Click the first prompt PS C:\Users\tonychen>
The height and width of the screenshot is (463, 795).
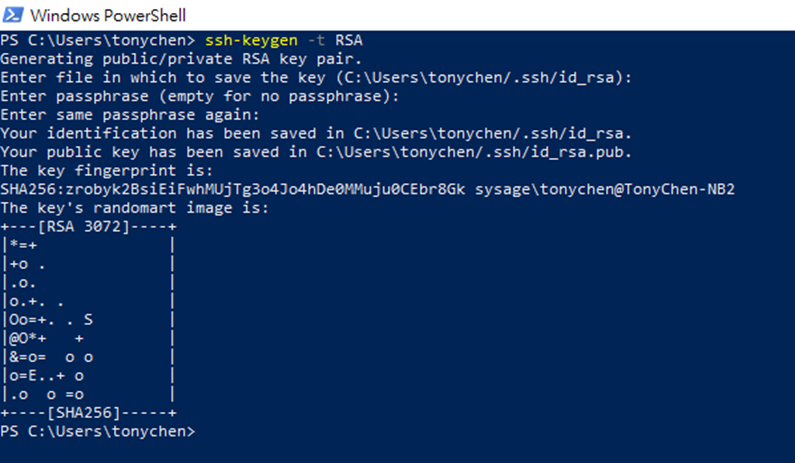(x=98, y=41)
